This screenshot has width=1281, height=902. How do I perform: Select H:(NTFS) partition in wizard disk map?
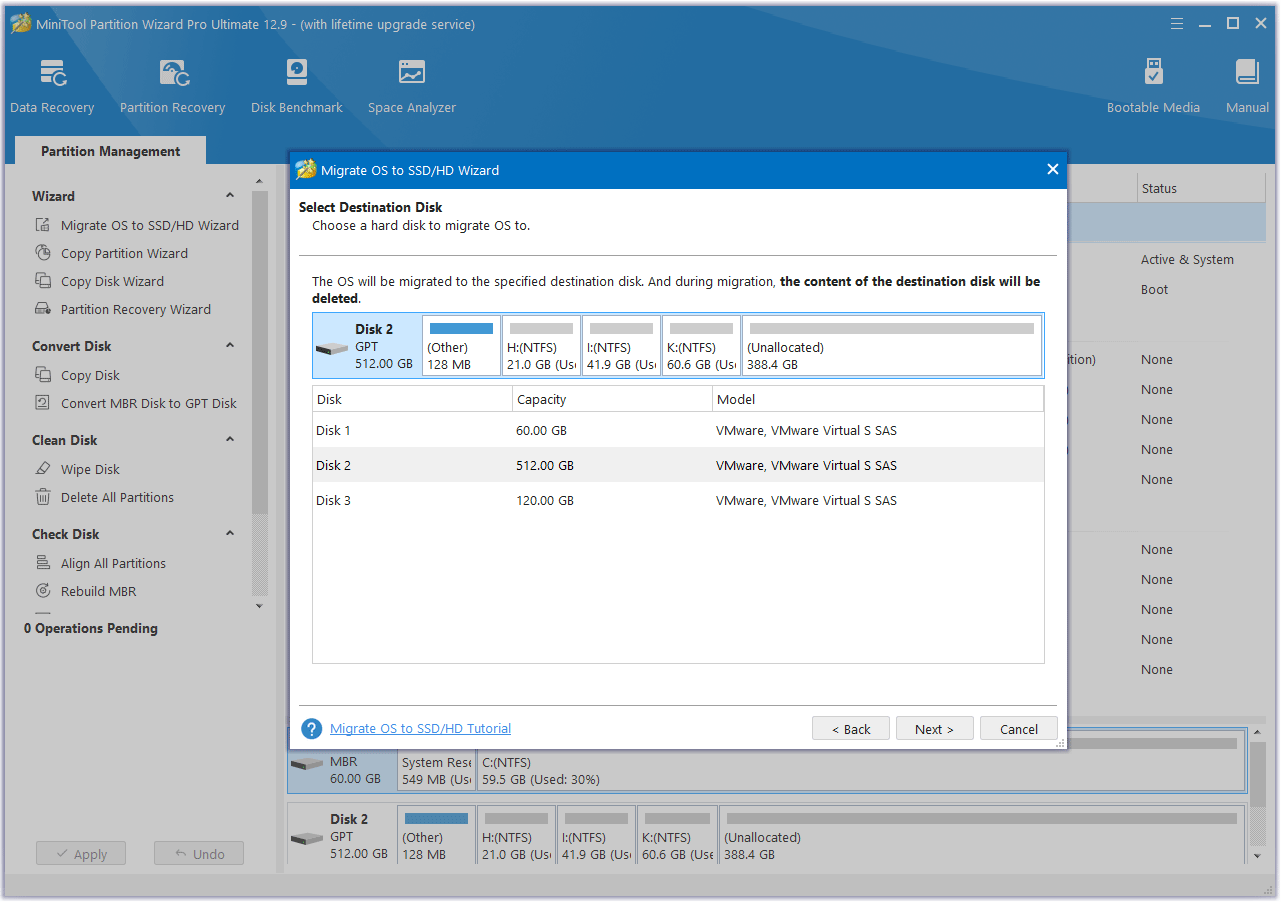point(541,346)
